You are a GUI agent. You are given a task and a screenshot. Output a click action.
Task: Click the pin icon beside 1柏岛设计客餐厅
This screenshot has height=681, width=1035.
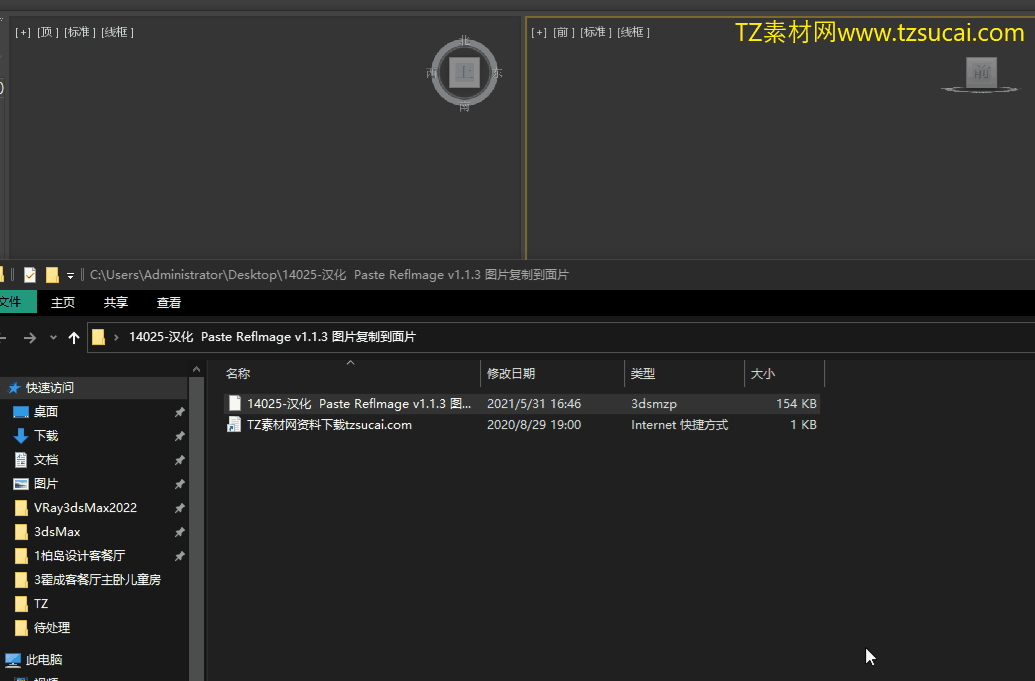(180, 556)
